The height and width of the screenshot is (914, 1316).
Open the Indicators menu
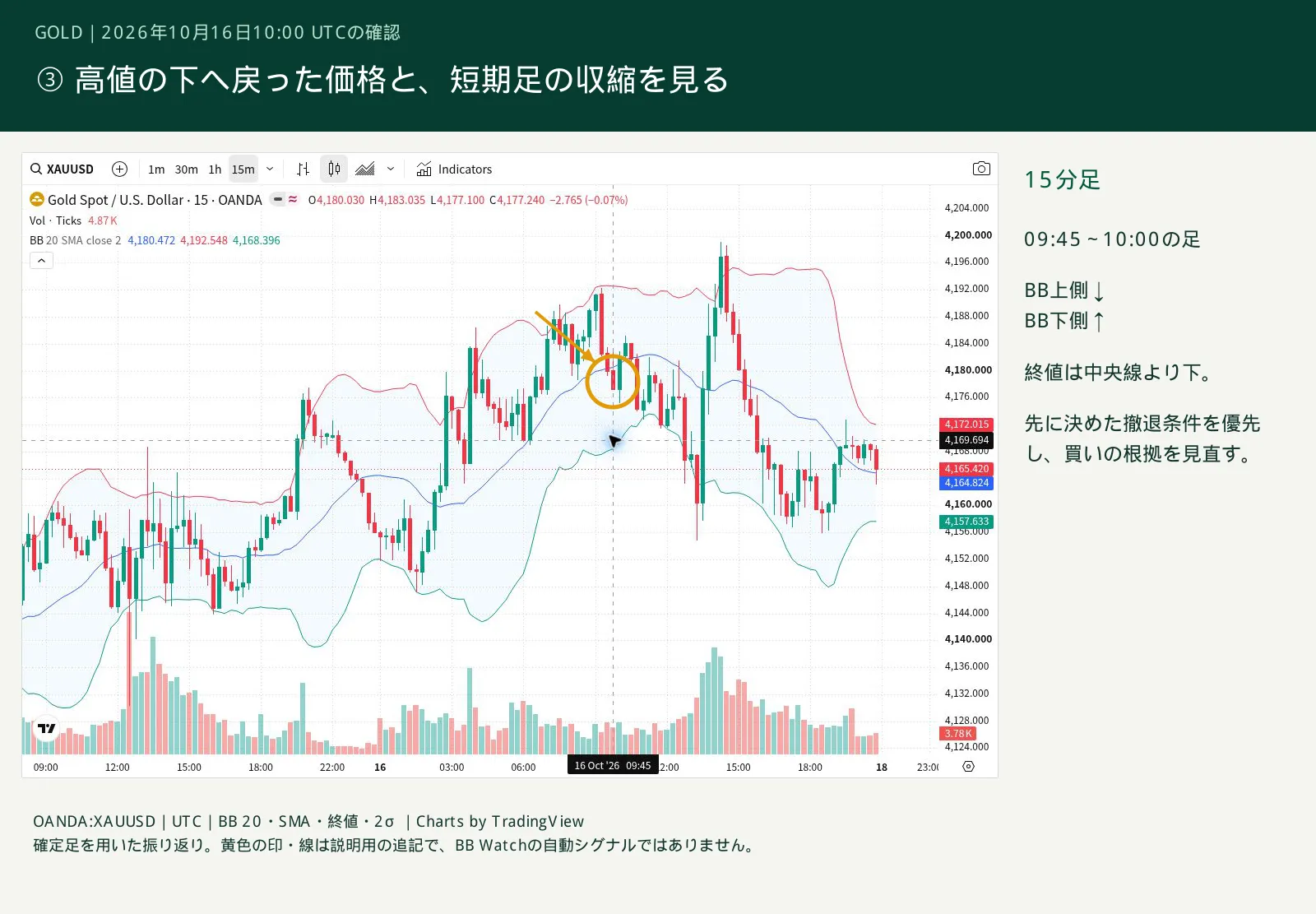454,169
